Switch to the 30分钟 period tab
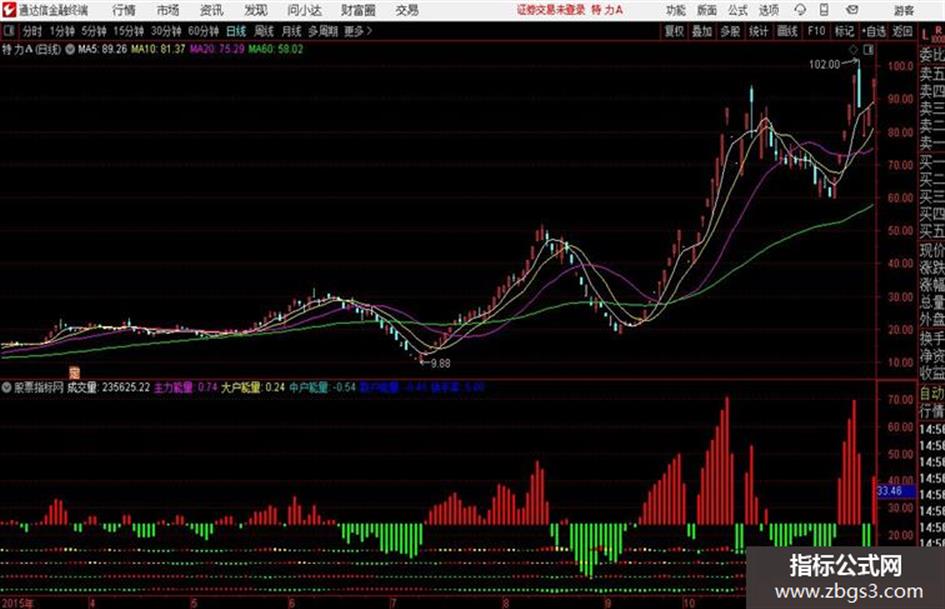945x609 pixels. [x=166, y=31]
